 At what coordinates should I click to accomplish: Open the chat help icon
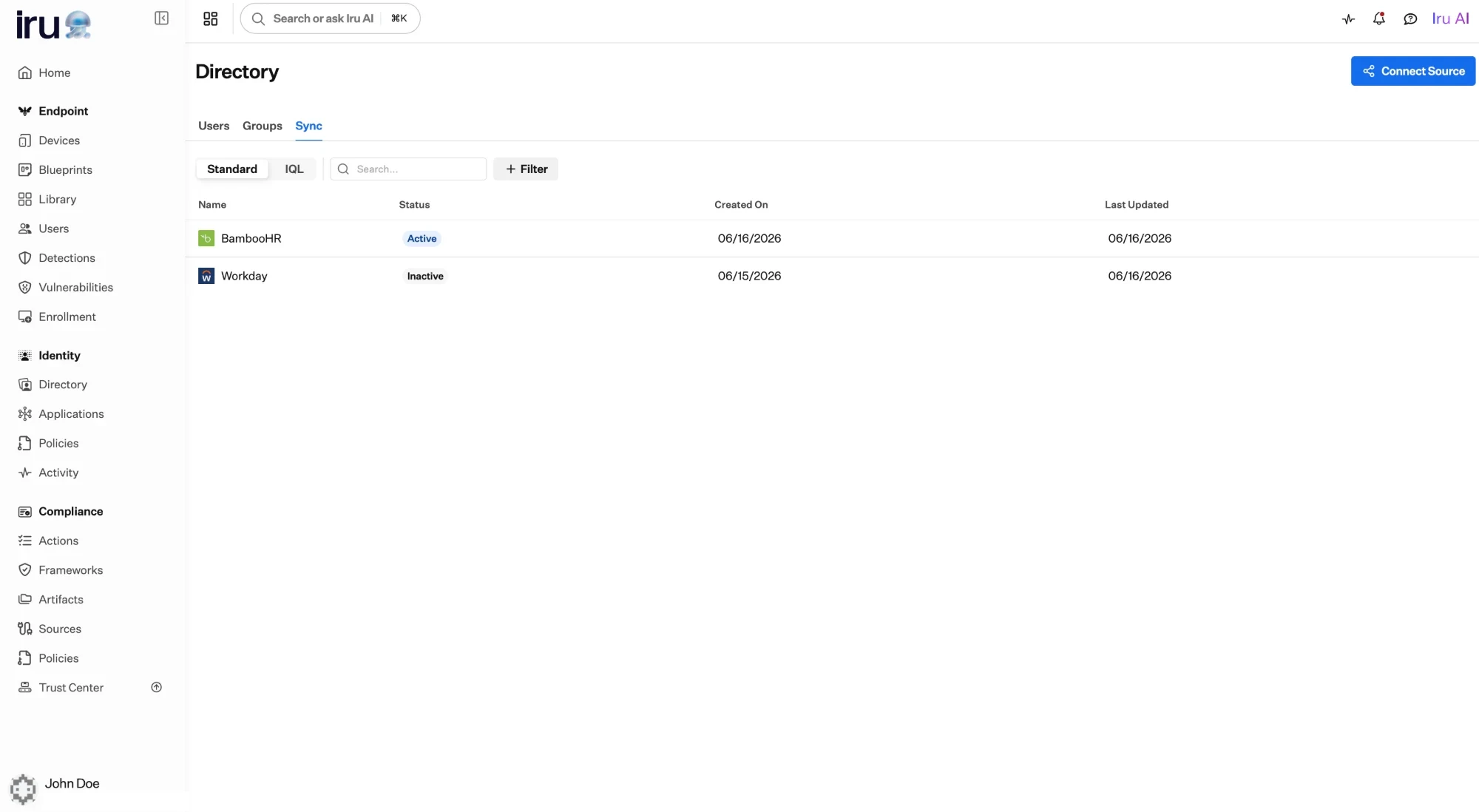[x=1410, y=19]
